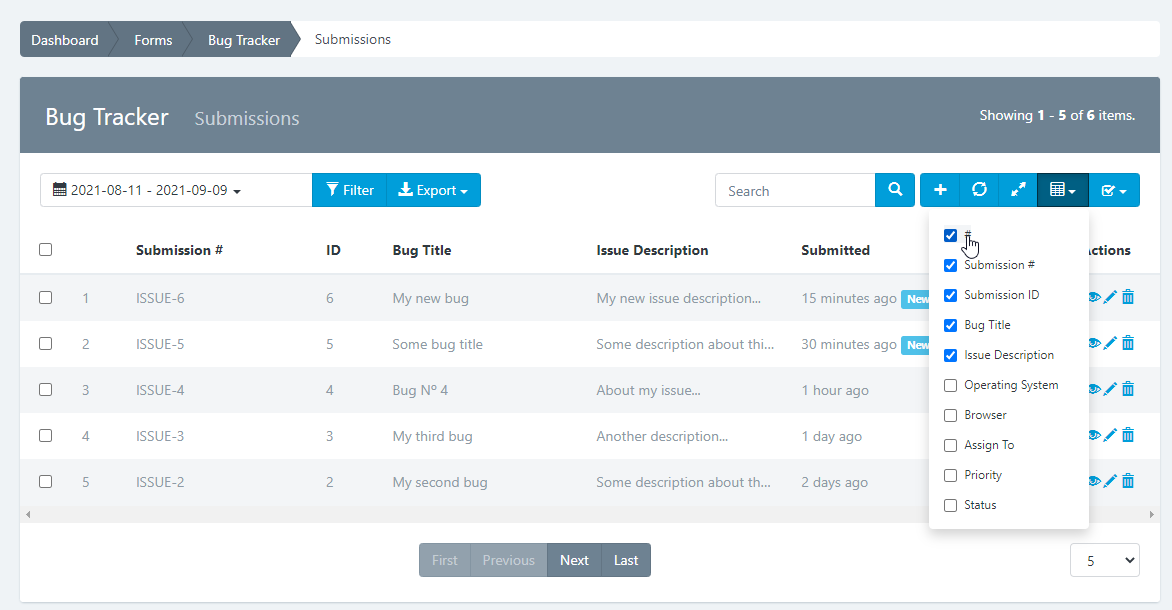This screenshot has width=1172, height=610.
Task: Go to the Next page
Action: point(574,560)
